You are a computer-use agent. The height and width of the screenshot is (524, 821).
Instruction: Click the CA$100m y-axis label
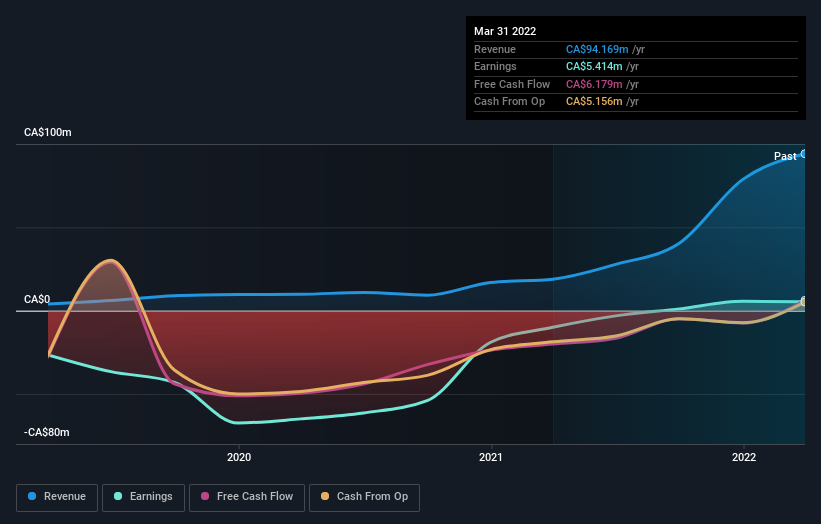48,132
